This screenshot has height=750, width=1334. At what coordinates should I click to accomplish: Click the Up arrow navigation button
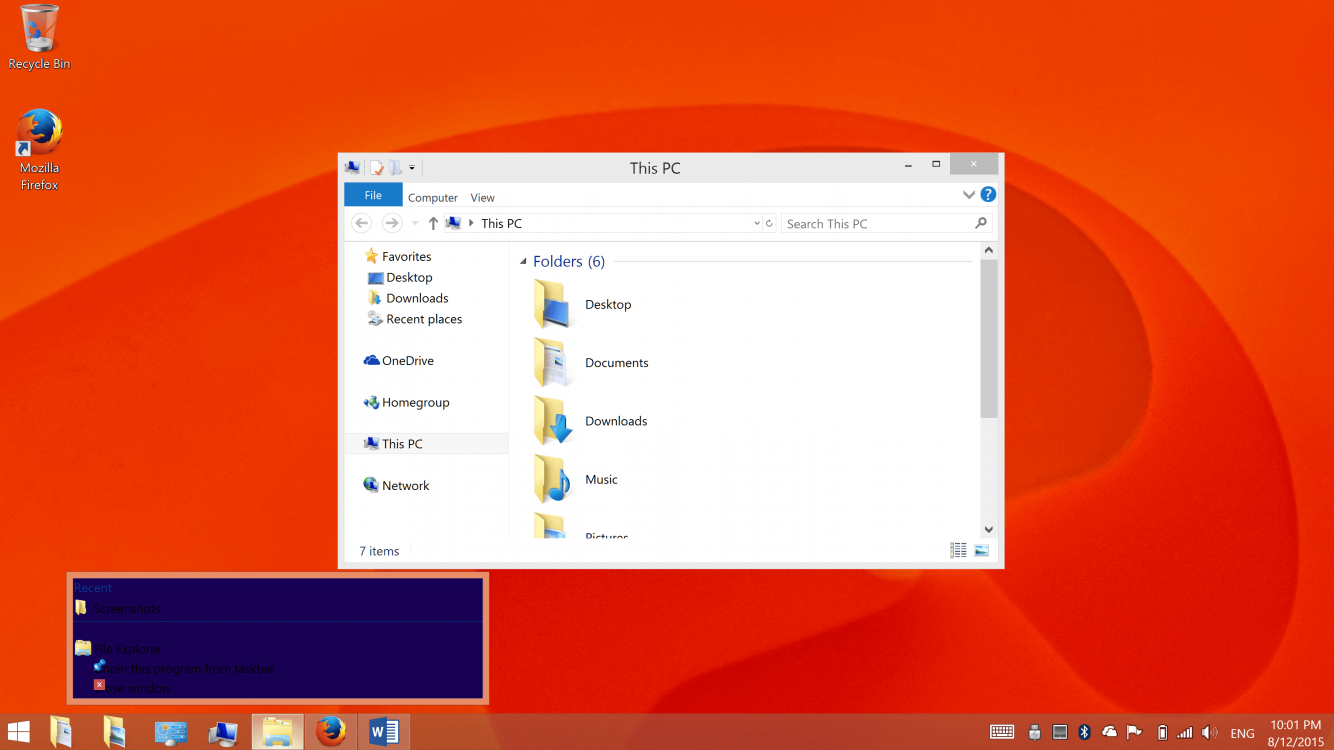click(433, 224)
